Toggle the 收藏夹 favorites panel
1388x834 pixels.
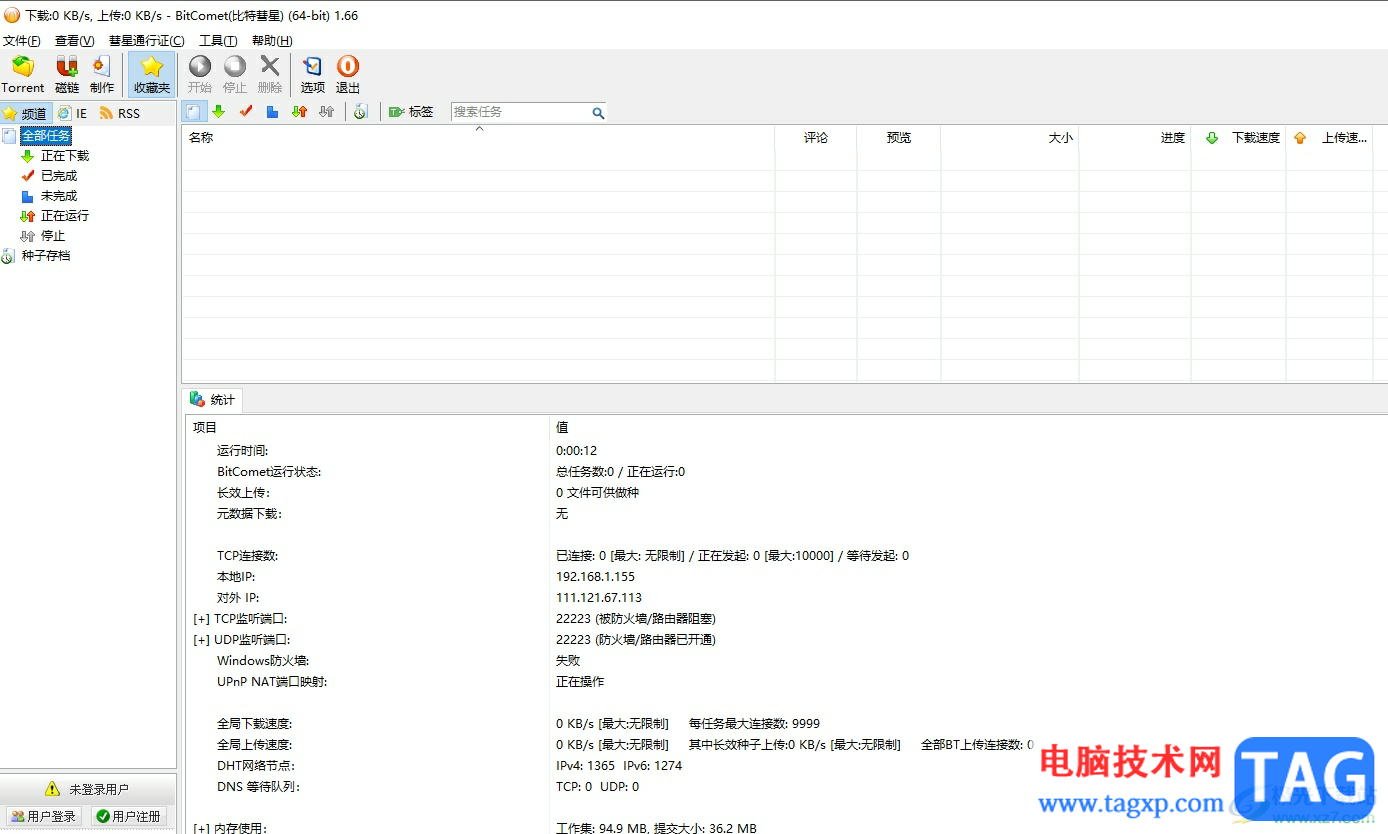[x=152, y=75]
